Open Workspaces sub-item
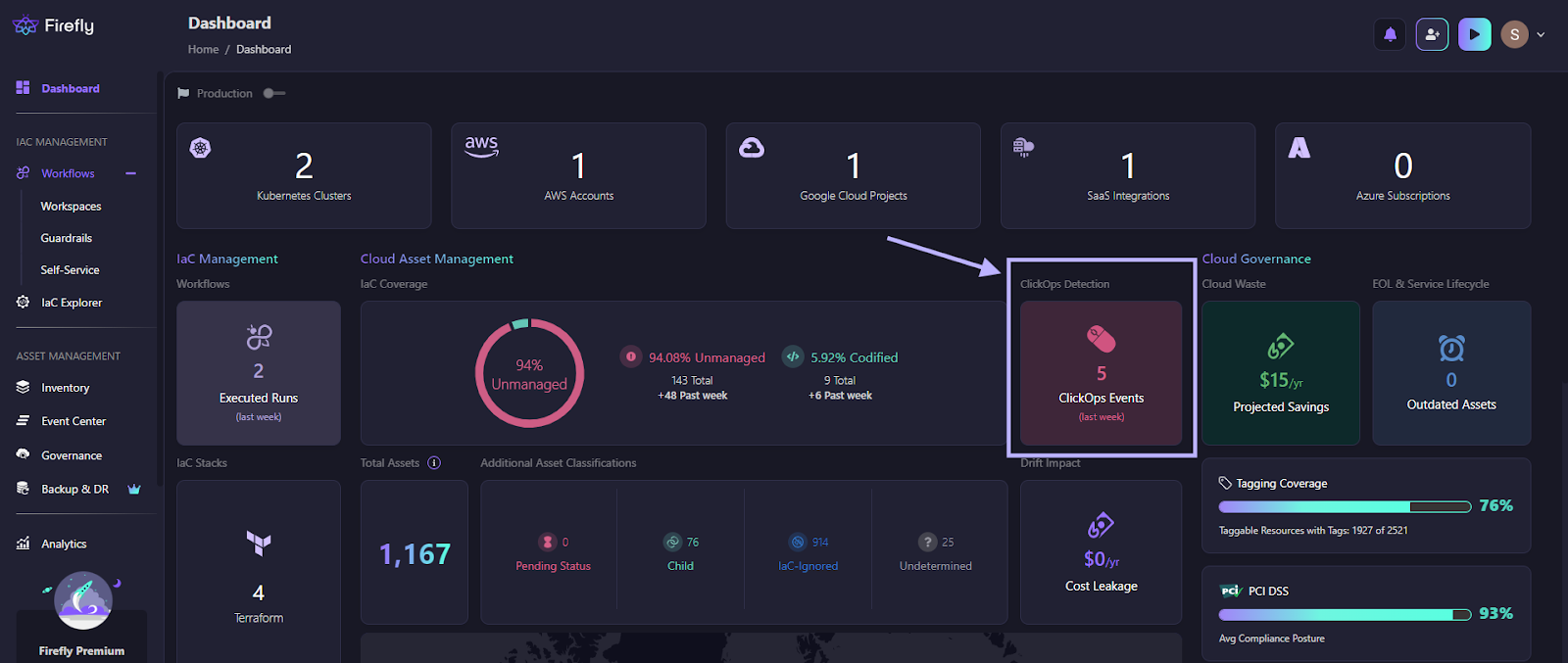The width and height of the screenshot is (1568, 663). (71, 207)
